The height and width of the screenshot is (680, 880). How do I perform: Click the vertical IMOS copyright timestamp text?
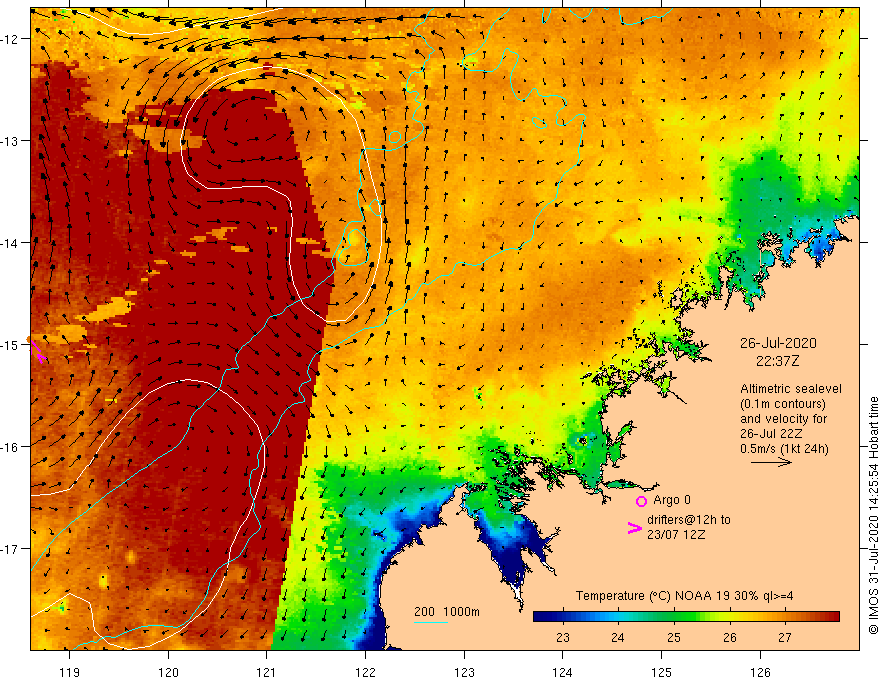click(873, 515)
